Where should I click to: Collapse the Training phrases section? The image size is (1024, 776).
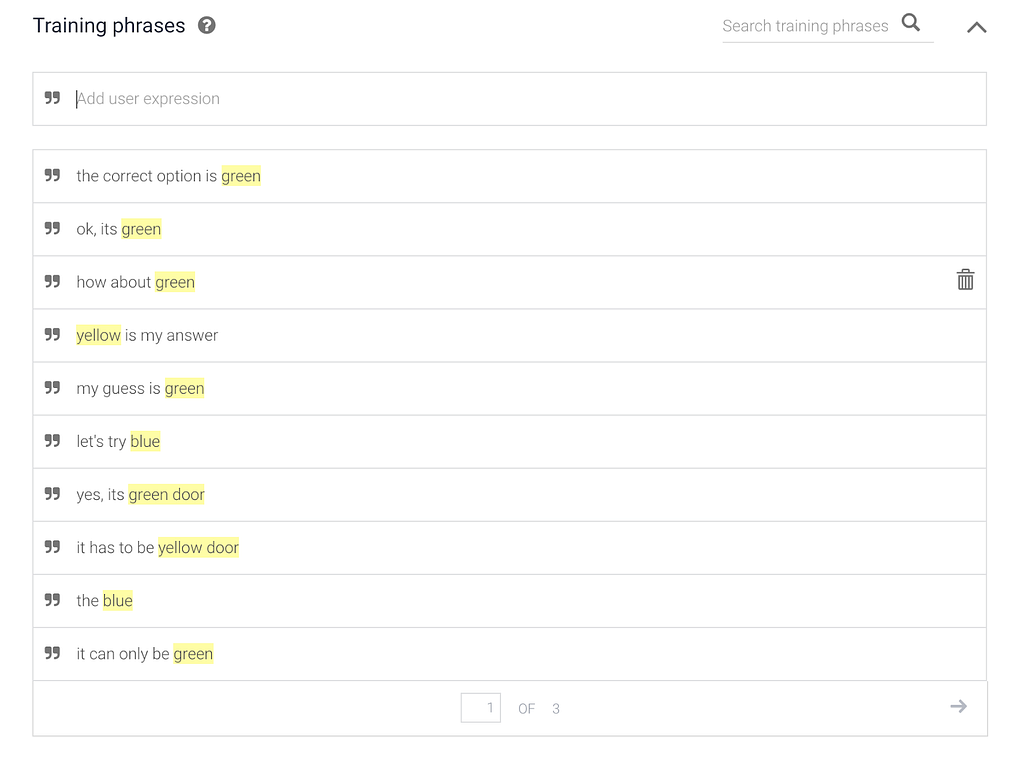point(976,27)
